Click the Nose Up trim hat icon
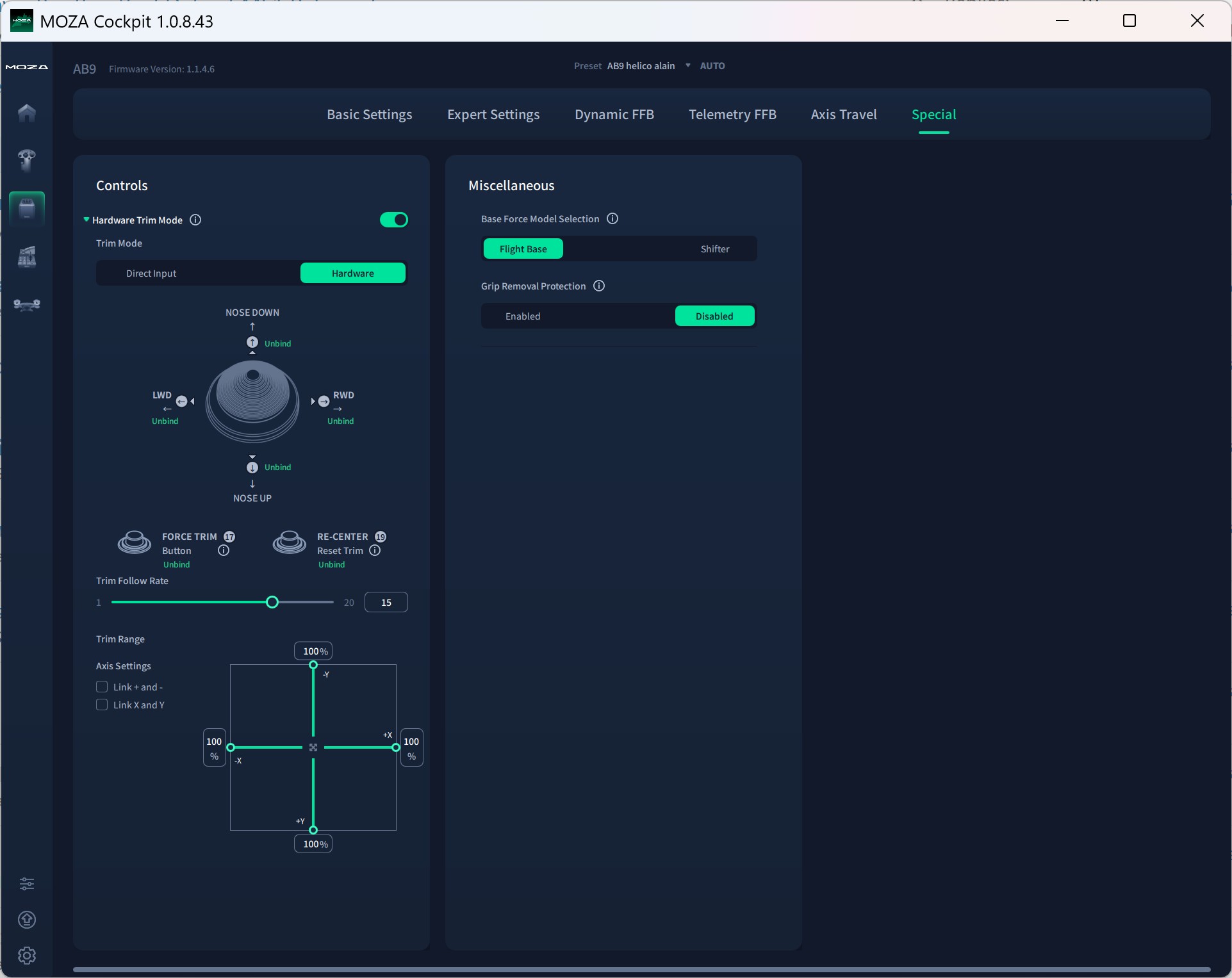 (252, 467)
